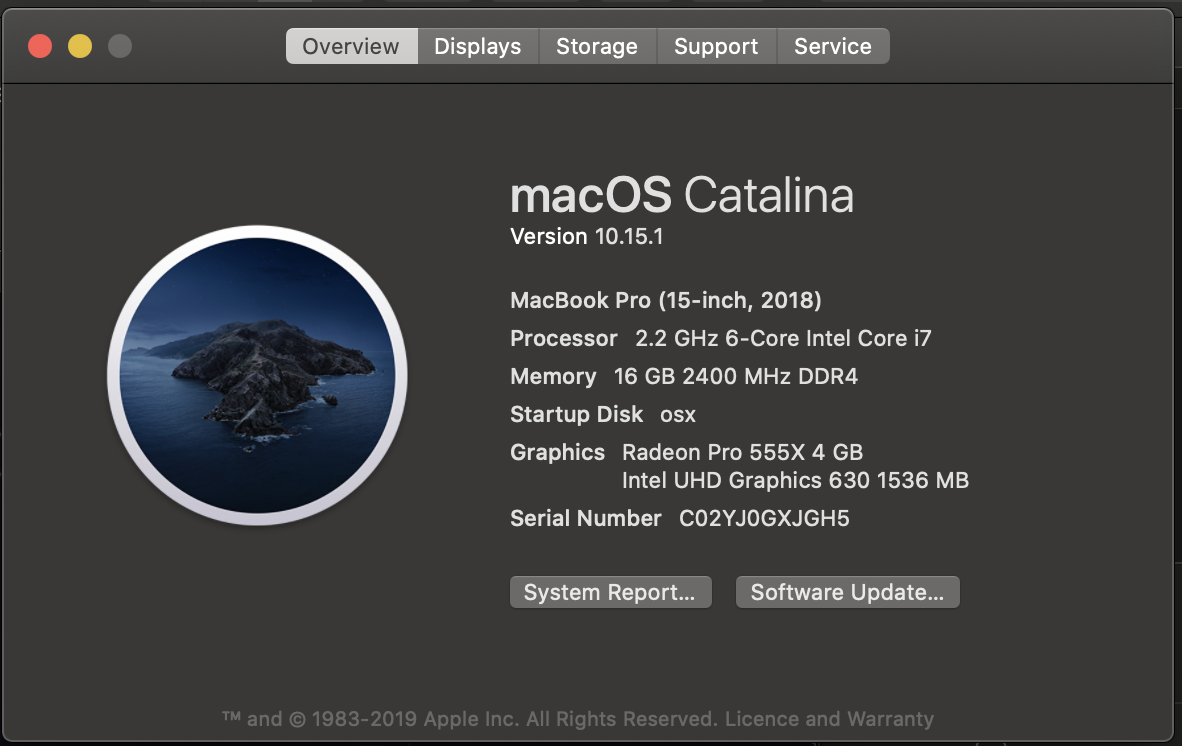Click the System Report… button

point(611,592)
